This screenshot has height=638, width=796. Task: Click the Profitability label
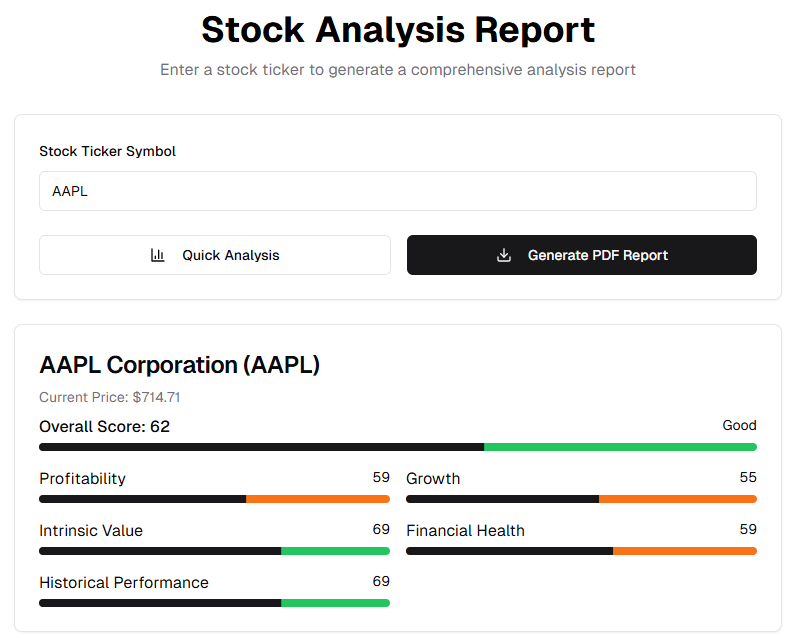pyautogui.click(x=83, y=479)
